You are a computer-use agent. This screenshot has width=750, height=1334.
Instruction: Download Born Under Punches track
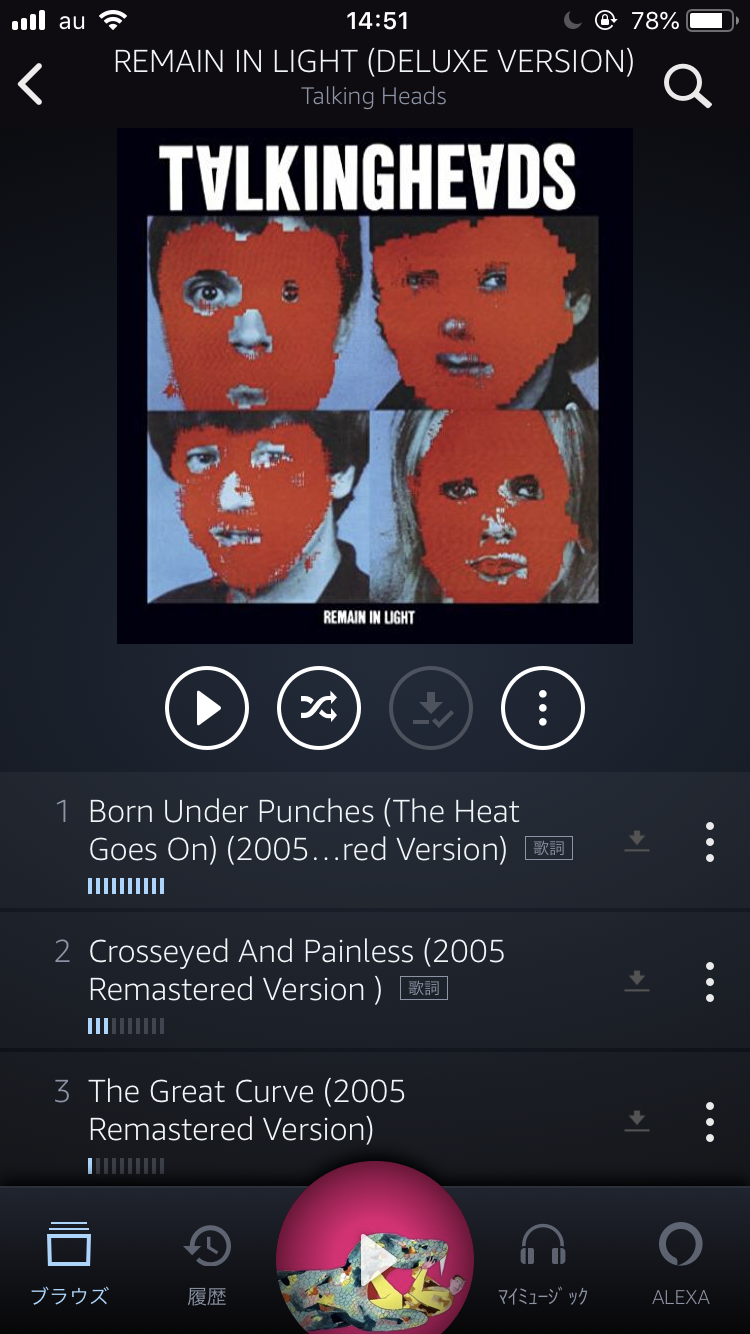tap(637, 841)
